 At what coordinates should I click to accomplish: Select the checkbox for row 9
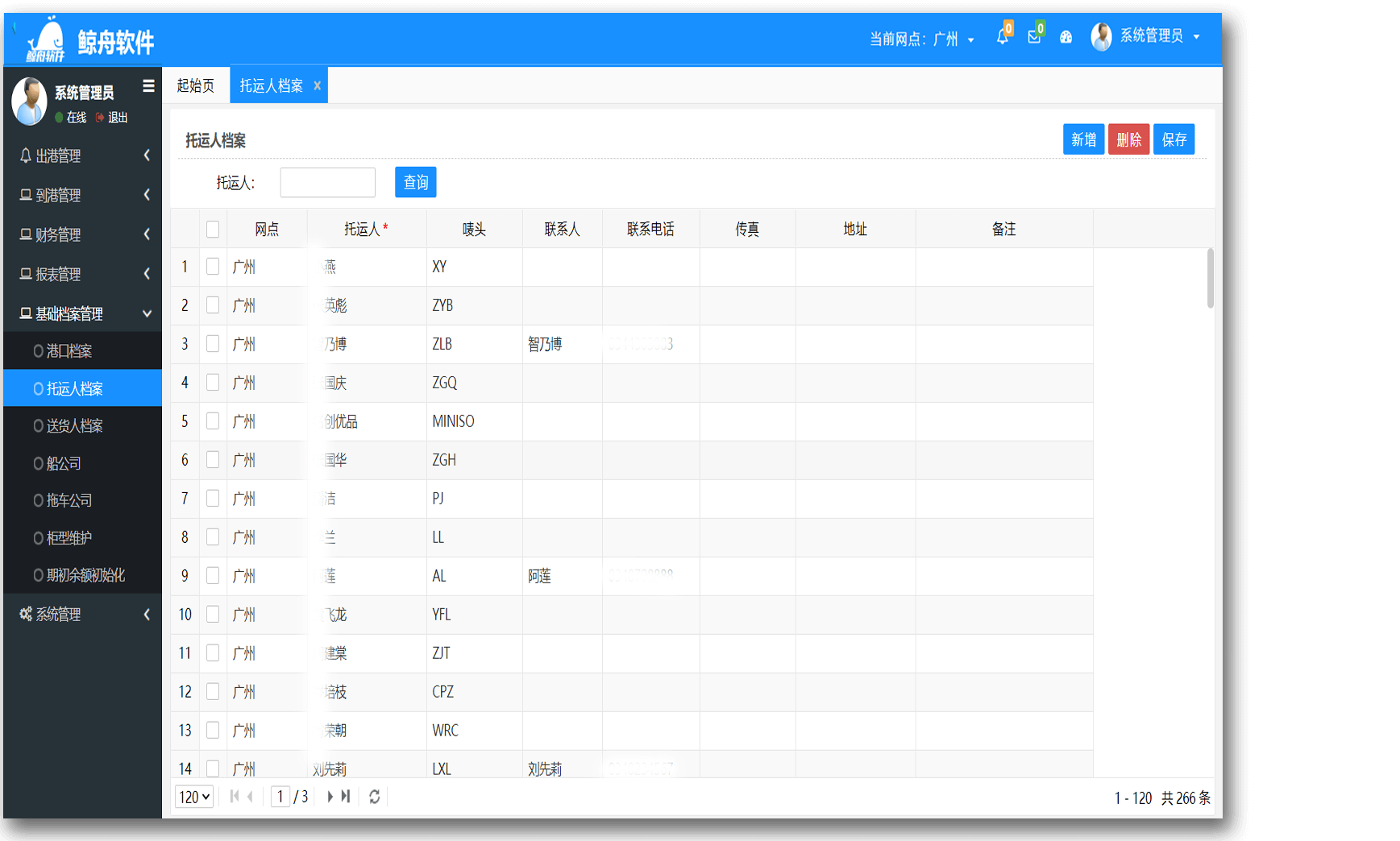tap(213, 576)
